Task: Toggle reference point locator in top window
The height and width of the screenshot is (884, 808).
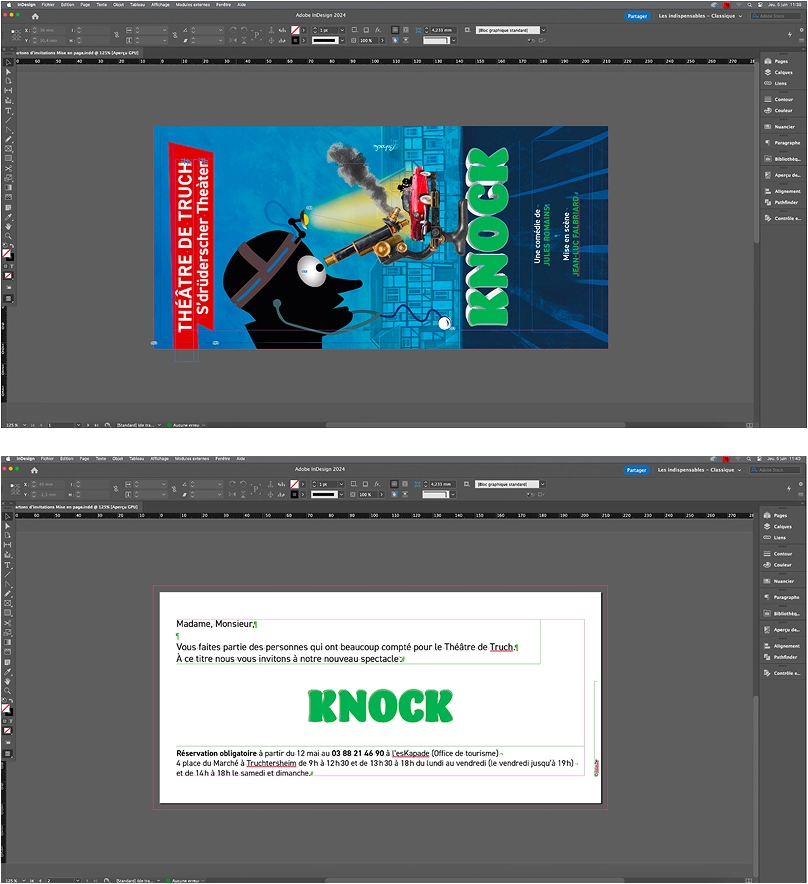Action: pyautogui.click(x=16, y=35)
